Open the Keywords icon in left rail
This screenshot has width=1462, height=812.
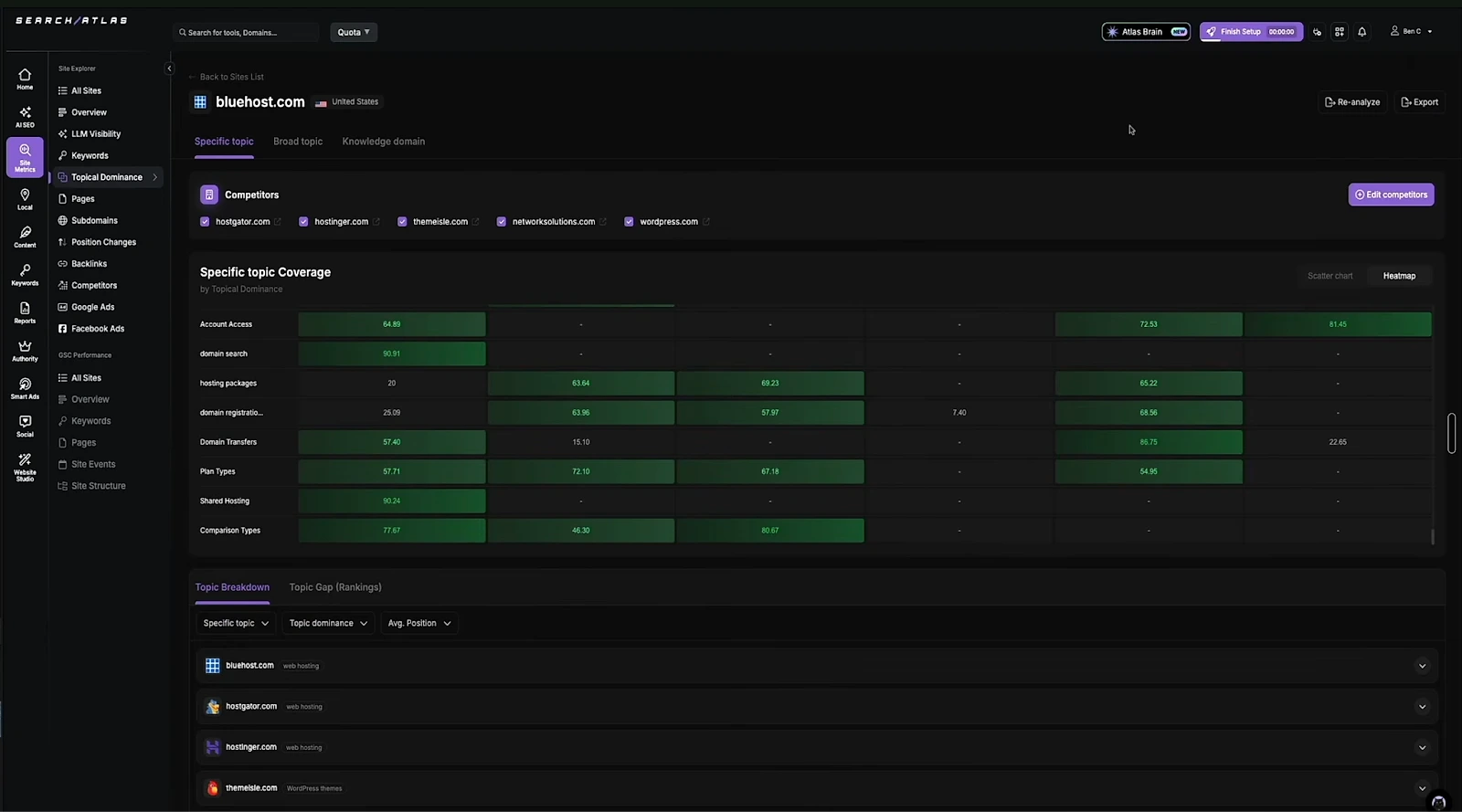coord(25,275)
